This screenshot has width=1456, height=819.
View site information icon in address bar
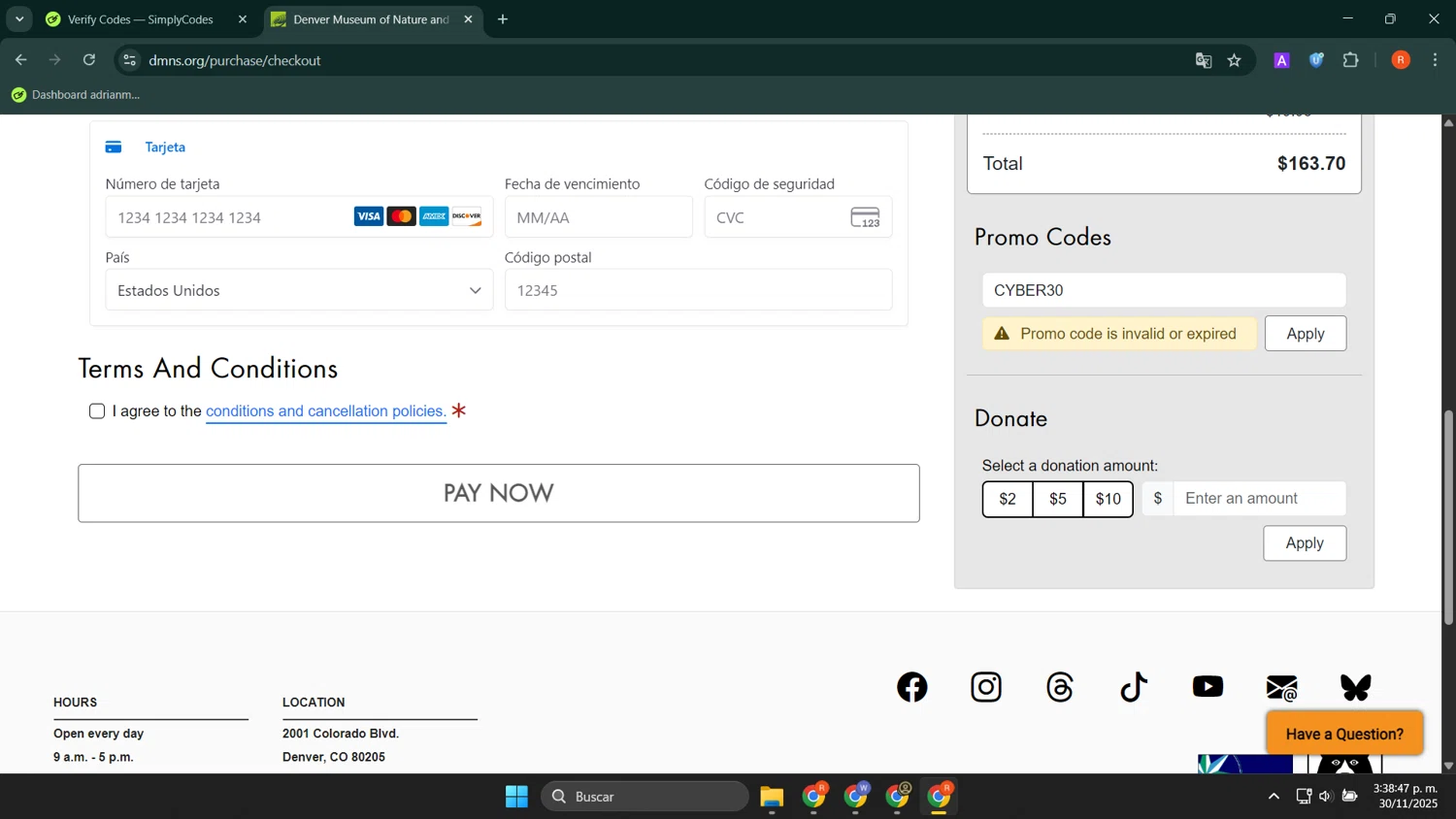coord(129,60)
